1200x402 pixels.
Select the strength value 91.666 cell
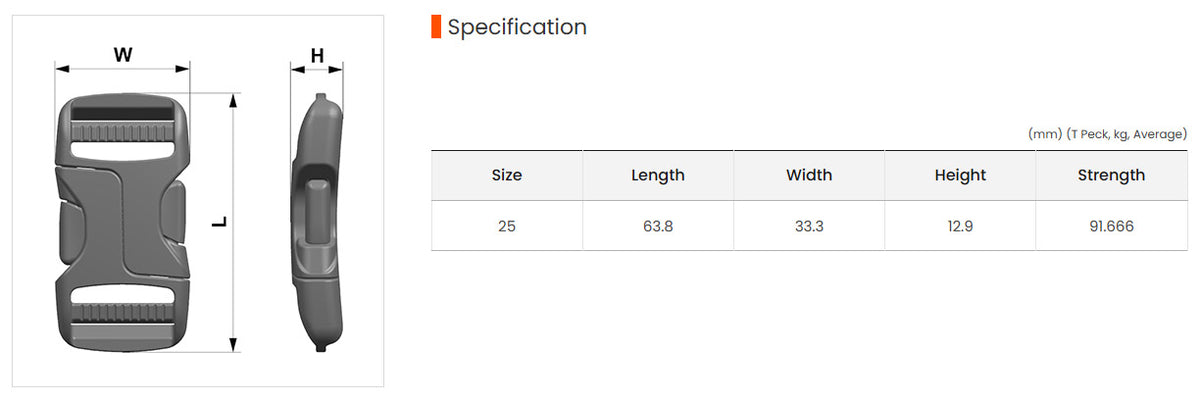click(x=1112, y=226)
